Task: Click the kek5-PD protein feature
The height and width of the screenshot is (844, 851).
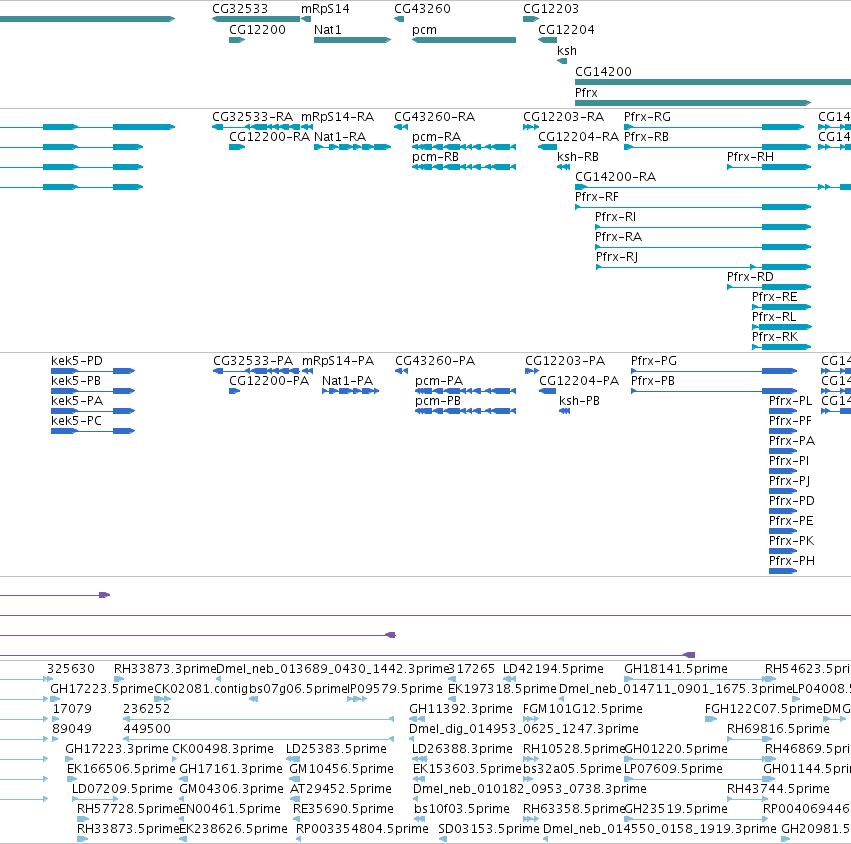Action: click(x=93, y=371)
